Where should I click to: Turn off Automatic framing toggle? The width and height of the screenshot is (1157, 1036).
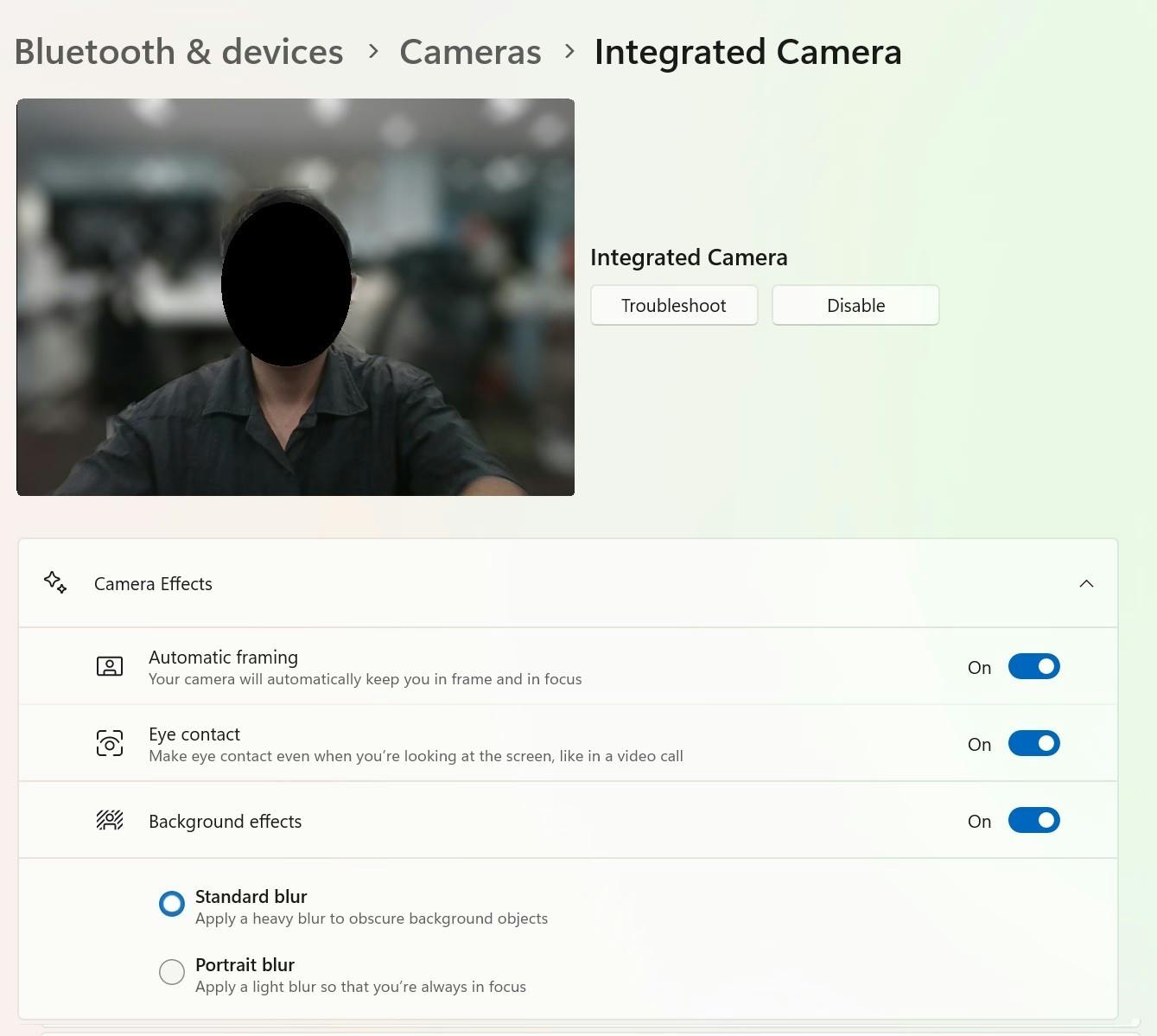point(1033,666)
